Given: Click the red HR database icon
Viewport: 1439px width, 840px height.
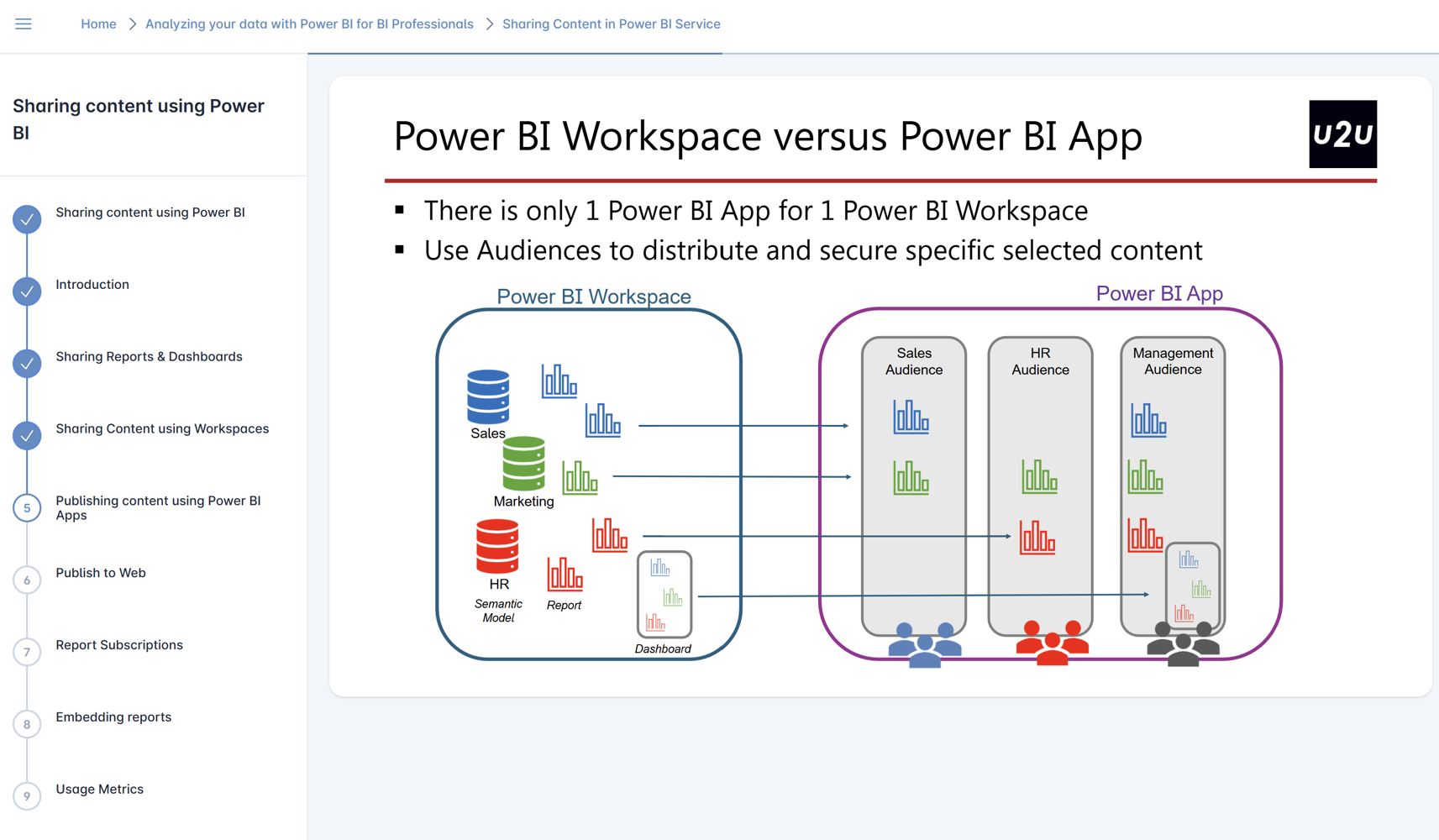Looking at the screenshot, I should pyautogui.click(x=497, y=546).
